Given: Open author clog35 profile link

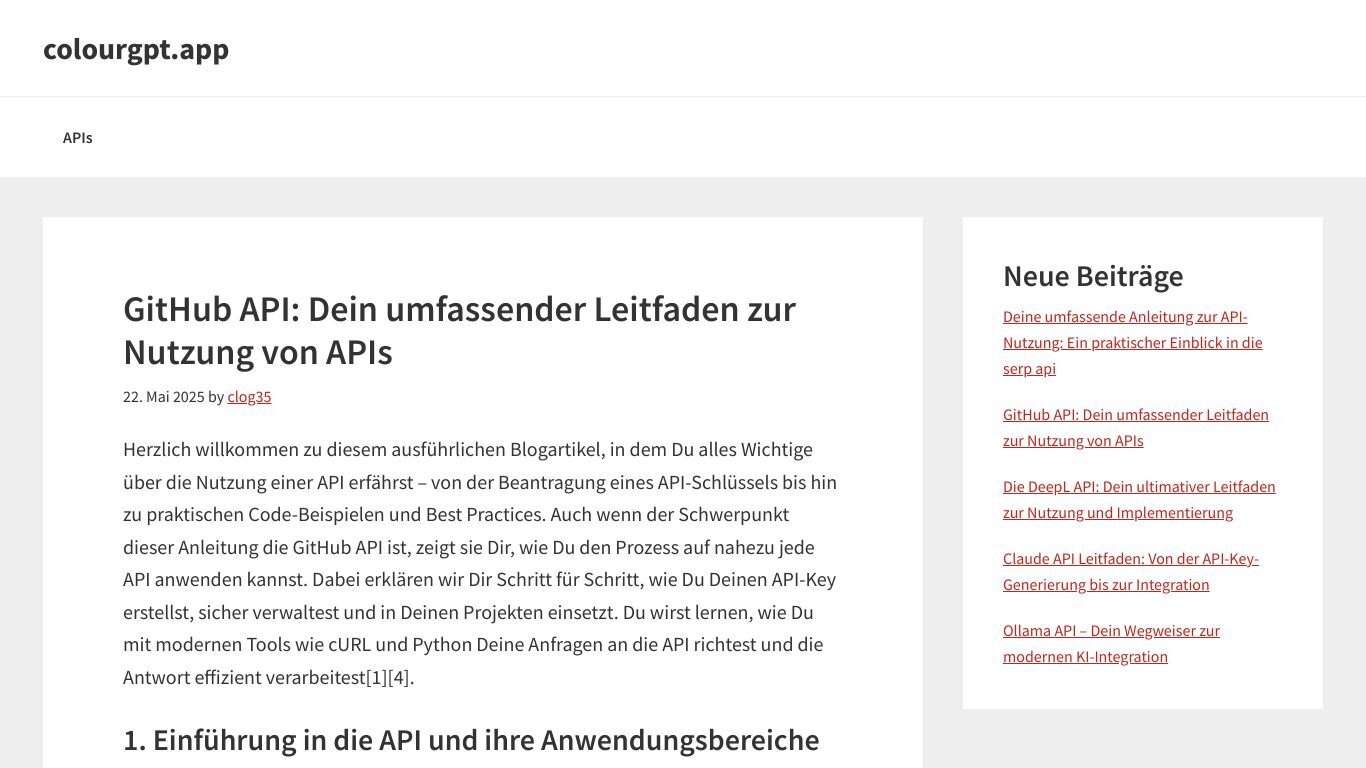Looking at the screenshot, I should click(x=249, y=397).
